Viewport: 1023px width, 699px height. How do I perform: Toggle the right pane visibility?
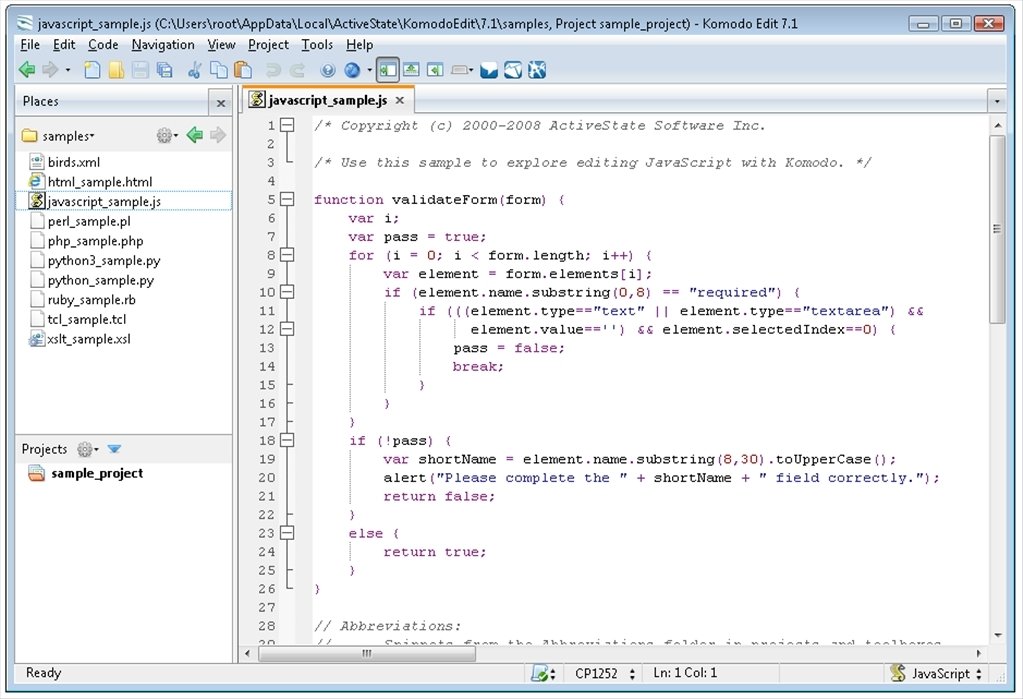pyautogui.click(x=435, y=70)
